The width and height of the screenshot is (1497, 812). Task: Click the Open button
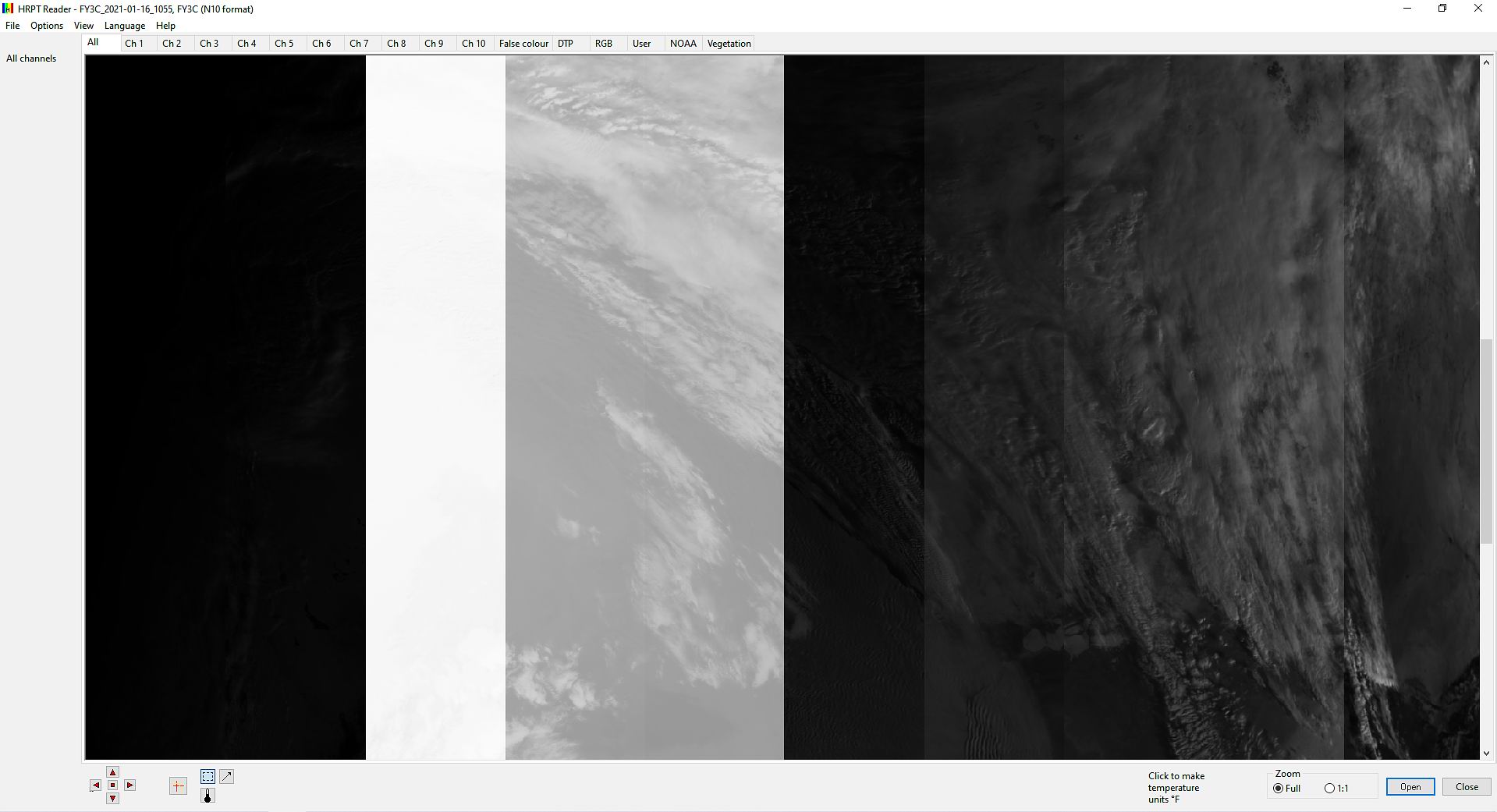(x=1410, y=786)
